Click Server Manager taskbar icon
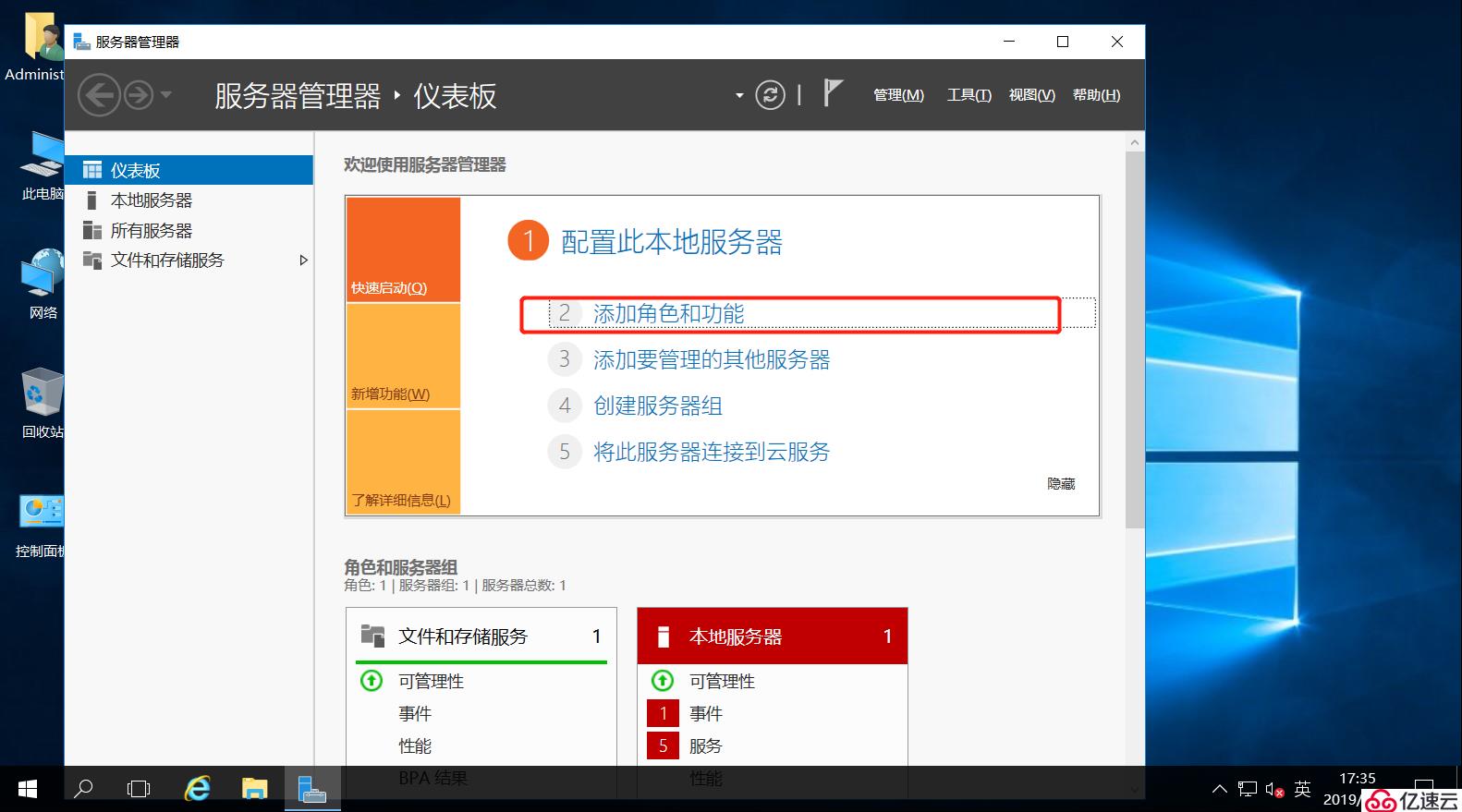 [312, 789]
